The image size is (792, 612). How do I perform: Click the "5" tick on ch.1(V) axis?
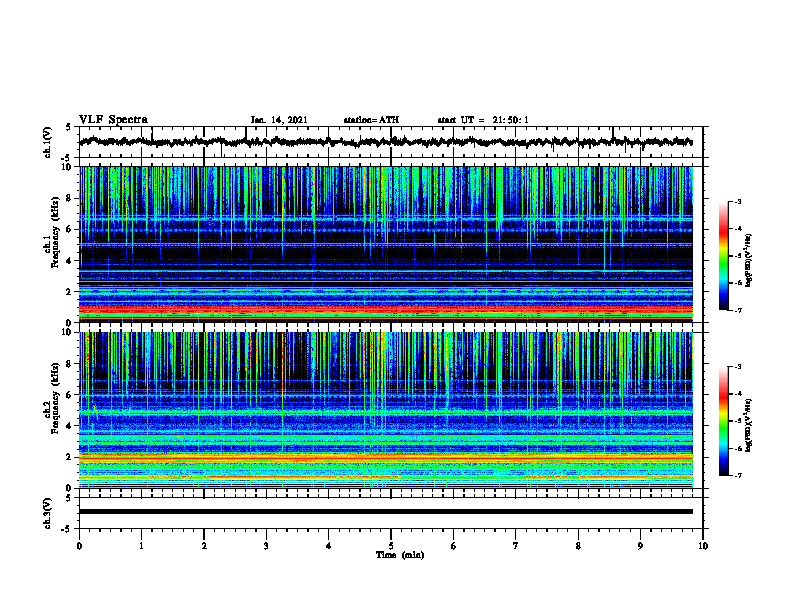[70, 128]
